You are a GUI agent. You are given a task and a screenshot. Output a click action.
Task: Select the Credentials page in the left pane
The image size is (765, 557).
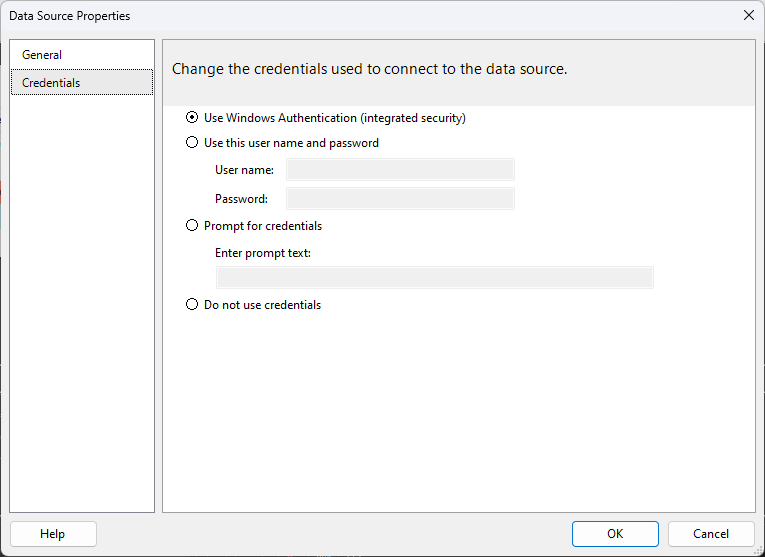(x=81, y=82)
